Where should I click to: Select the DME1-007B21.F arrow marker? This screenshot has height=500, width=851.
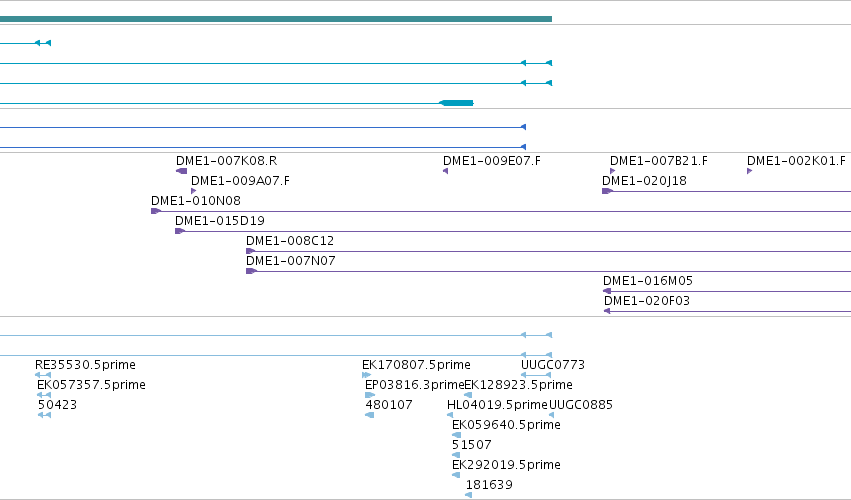pos(613,171)
